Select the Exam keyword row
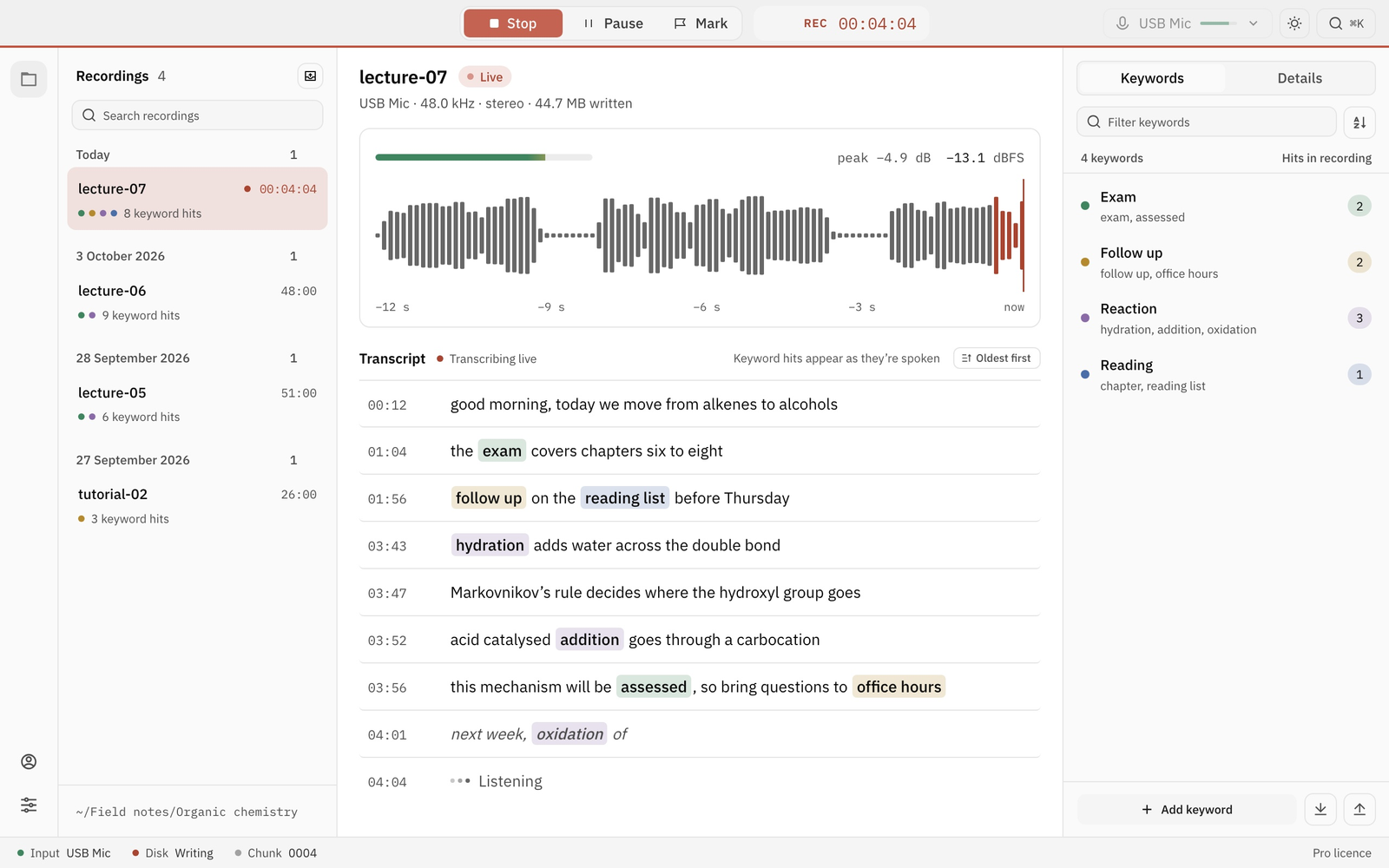The width and height of the screenshot is (1389, 868). click(1226, 207)
